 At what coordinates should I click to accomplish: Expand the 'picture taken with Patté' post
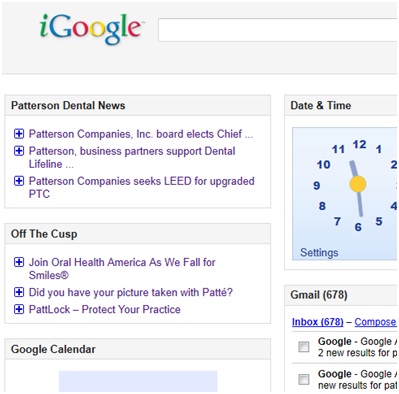point(19,292)
